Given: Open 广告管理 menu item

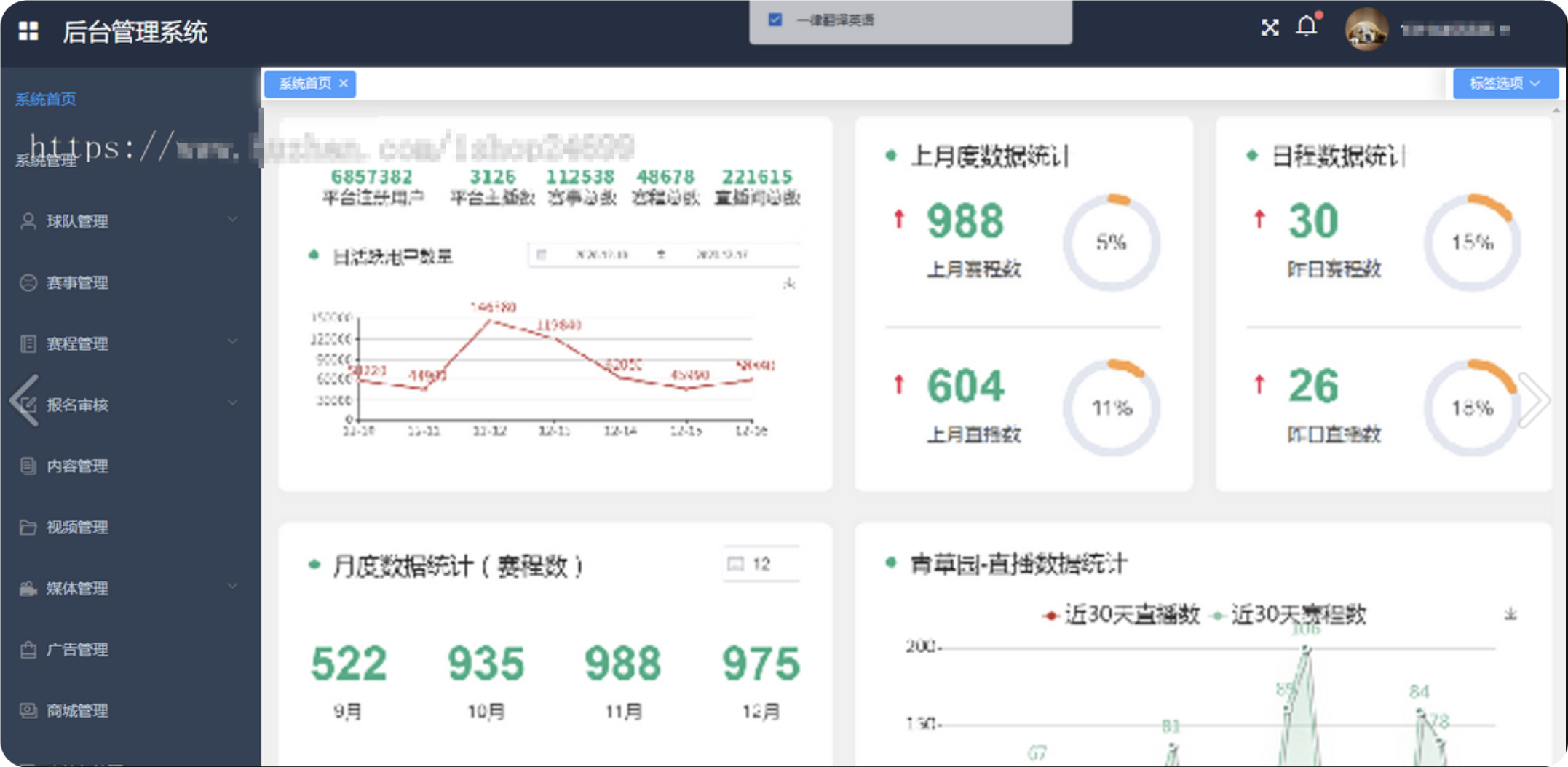Looking at the screenshot, I should [x=77, y=649].
